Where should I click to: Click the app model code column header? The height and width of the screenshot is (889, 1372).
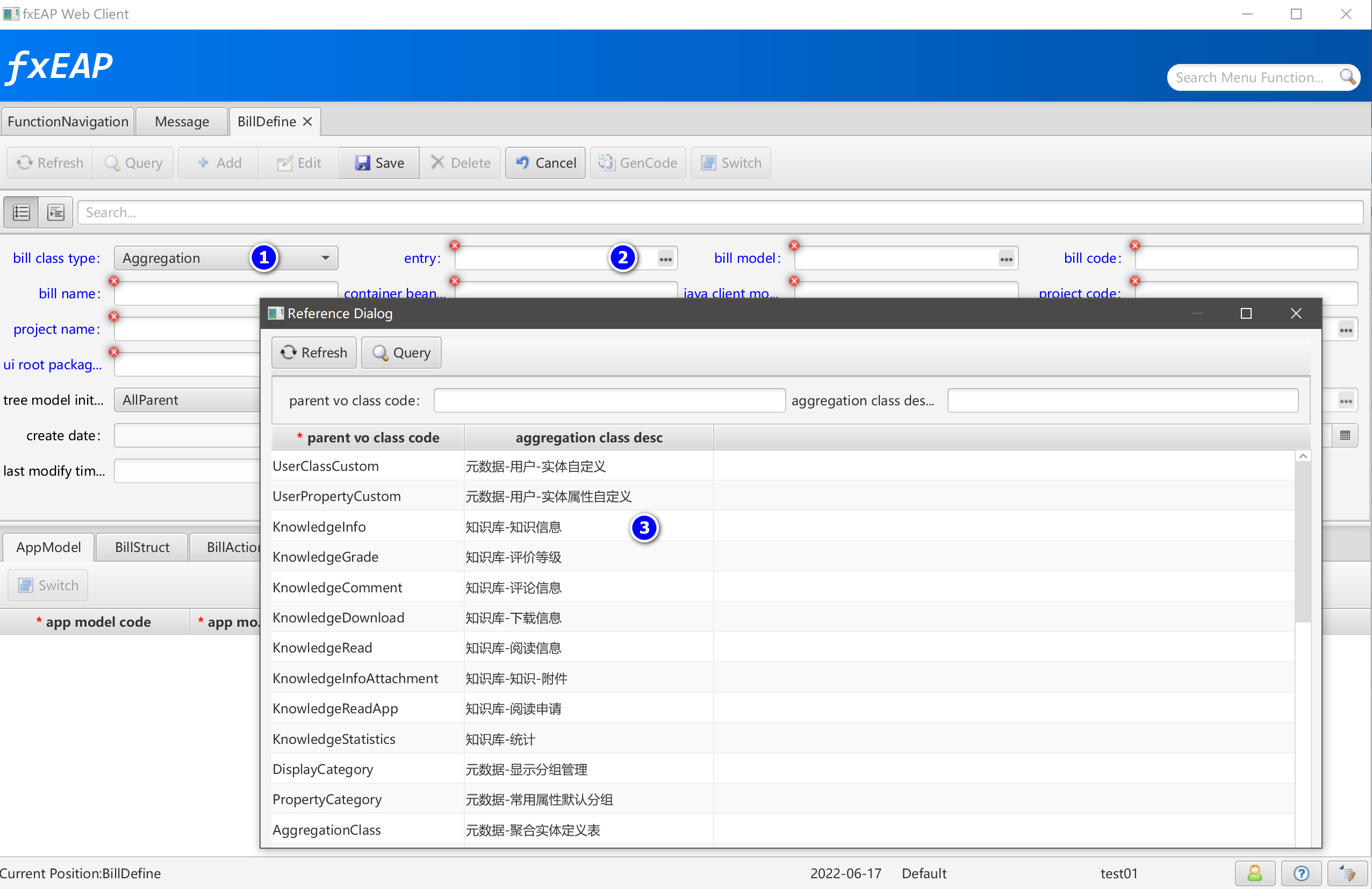click(95, 622)
